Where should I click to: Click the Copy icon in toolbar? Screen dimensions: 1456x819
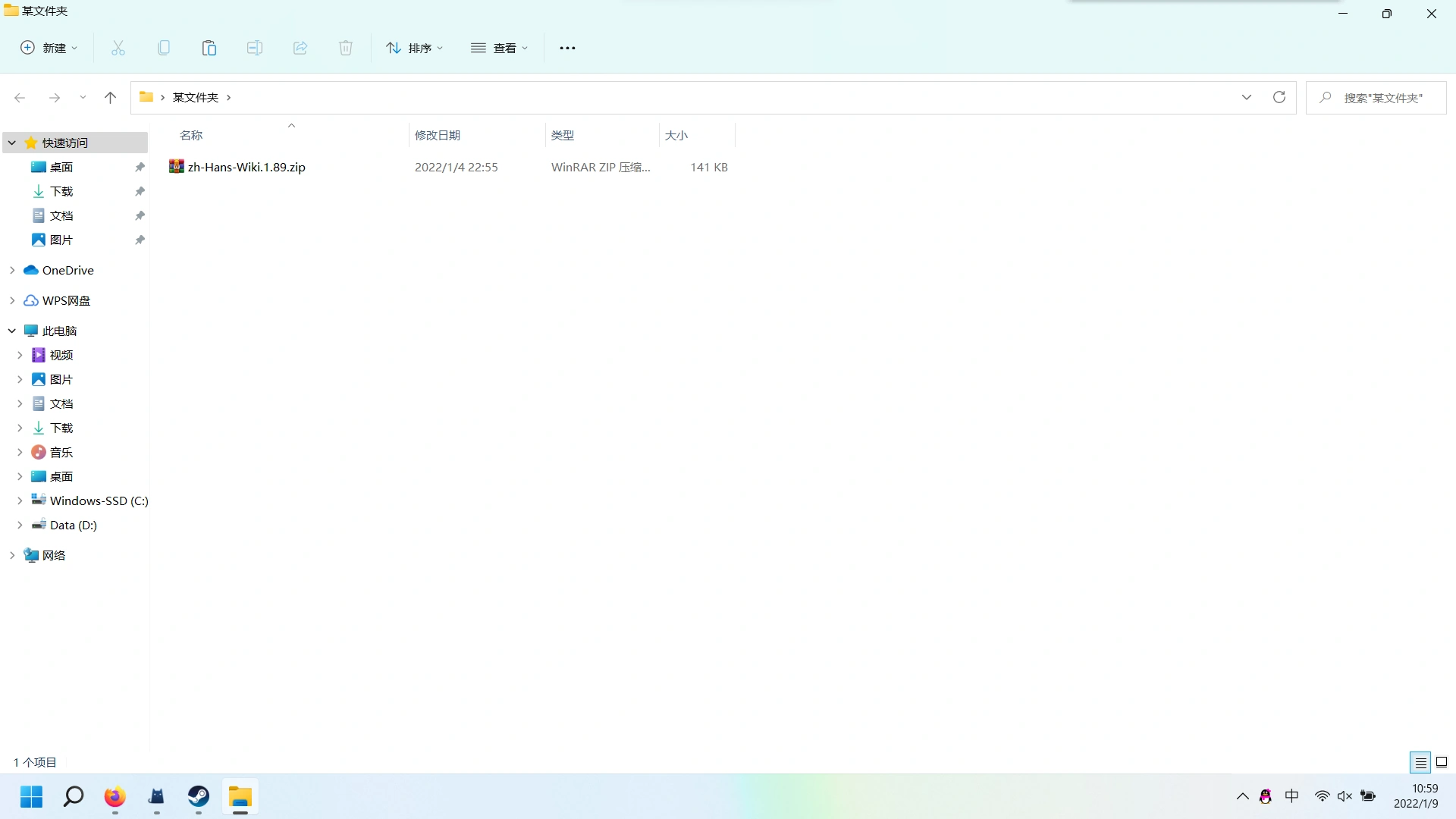pyautogui.click(x=164, y=48)
